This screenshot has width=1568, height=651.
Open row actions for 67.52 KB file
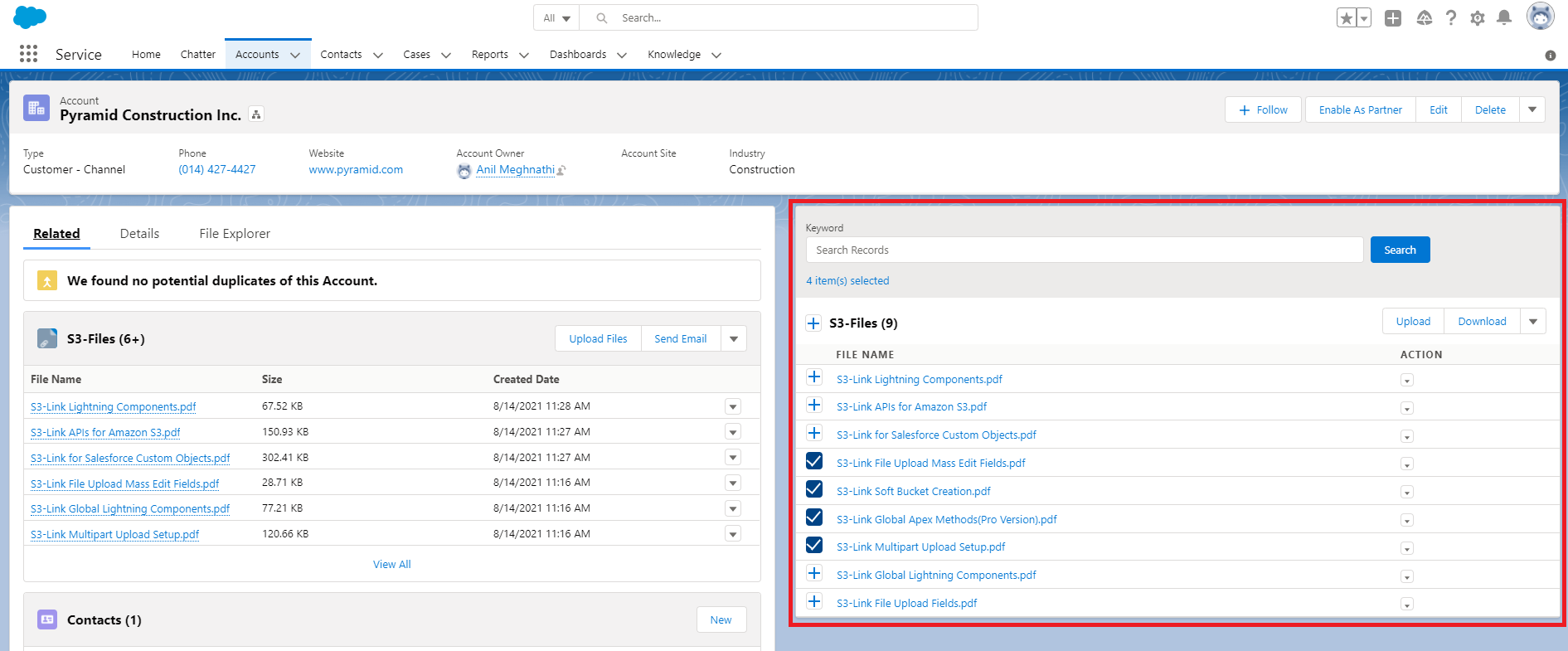click(x=733, y=406)
